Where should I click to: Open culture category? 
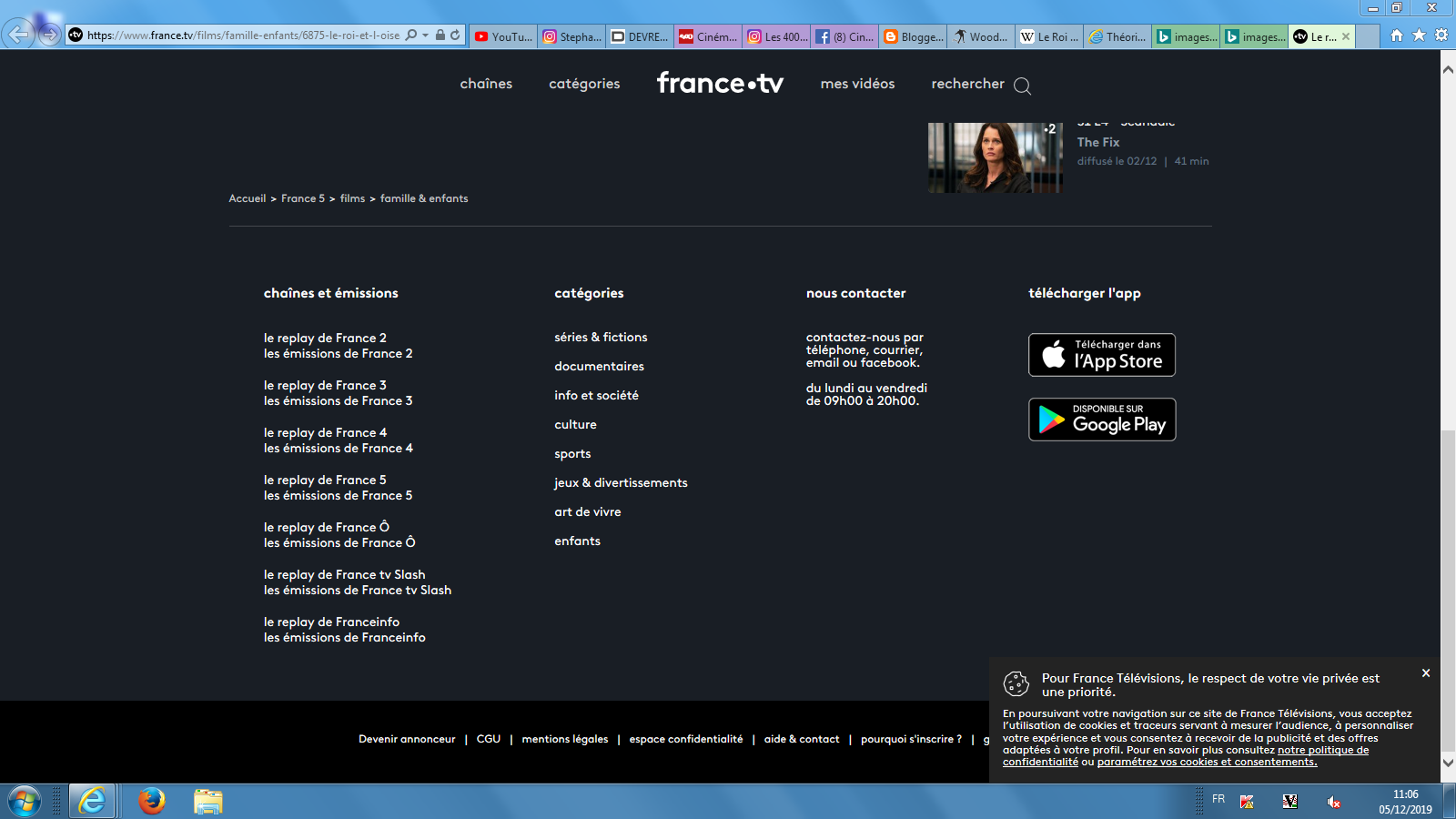click(575, 424)
